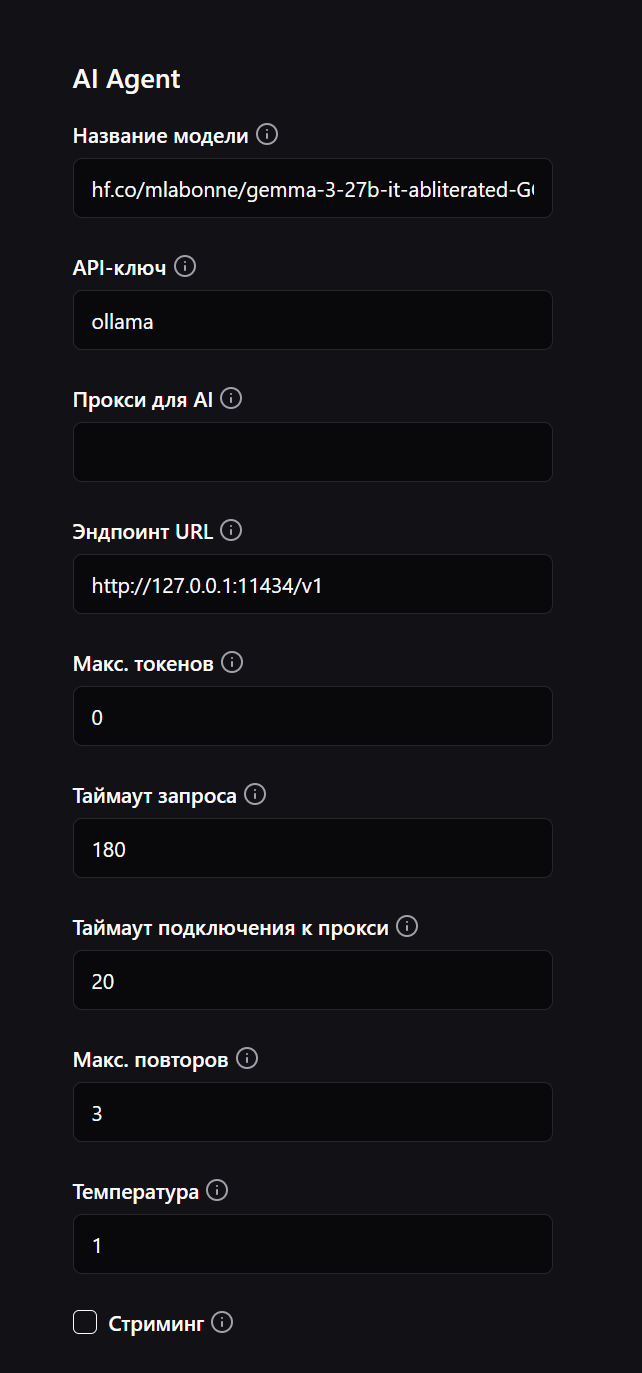The height and width of the screenshot is (1373, 642).
Task: Click the proxy connection timeout field
Action: (x=312, y=980)
